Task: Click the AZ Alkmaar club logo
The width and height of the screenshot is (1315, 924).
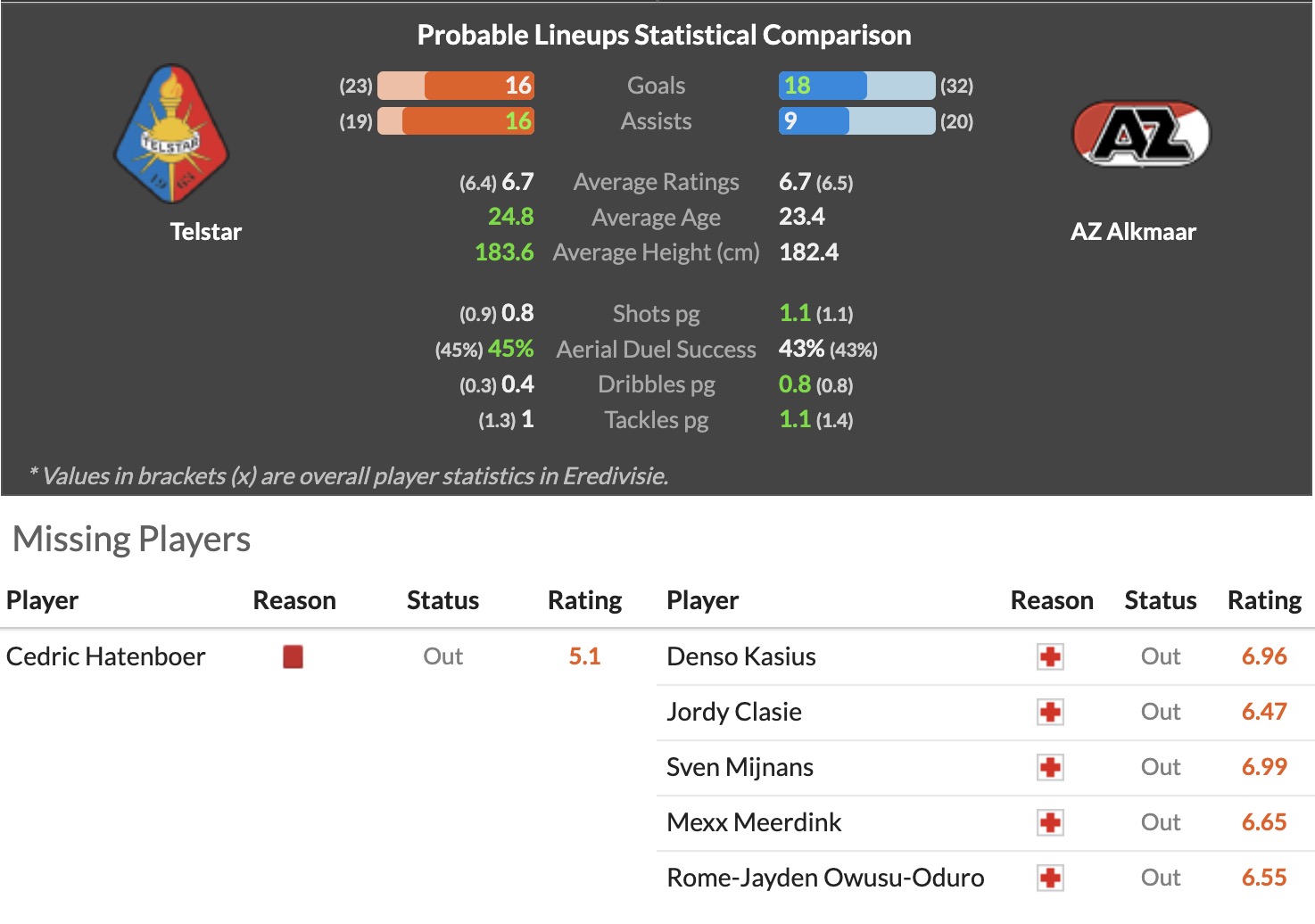Action: (1140, 134)
